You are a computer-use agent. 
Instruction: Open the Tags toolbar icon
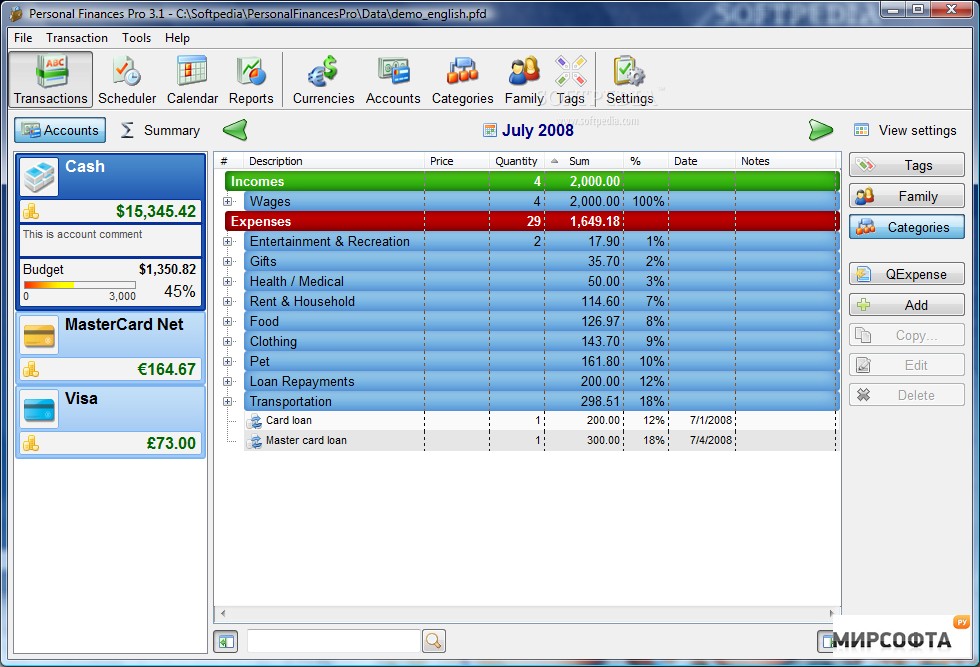tap(570, 79)
